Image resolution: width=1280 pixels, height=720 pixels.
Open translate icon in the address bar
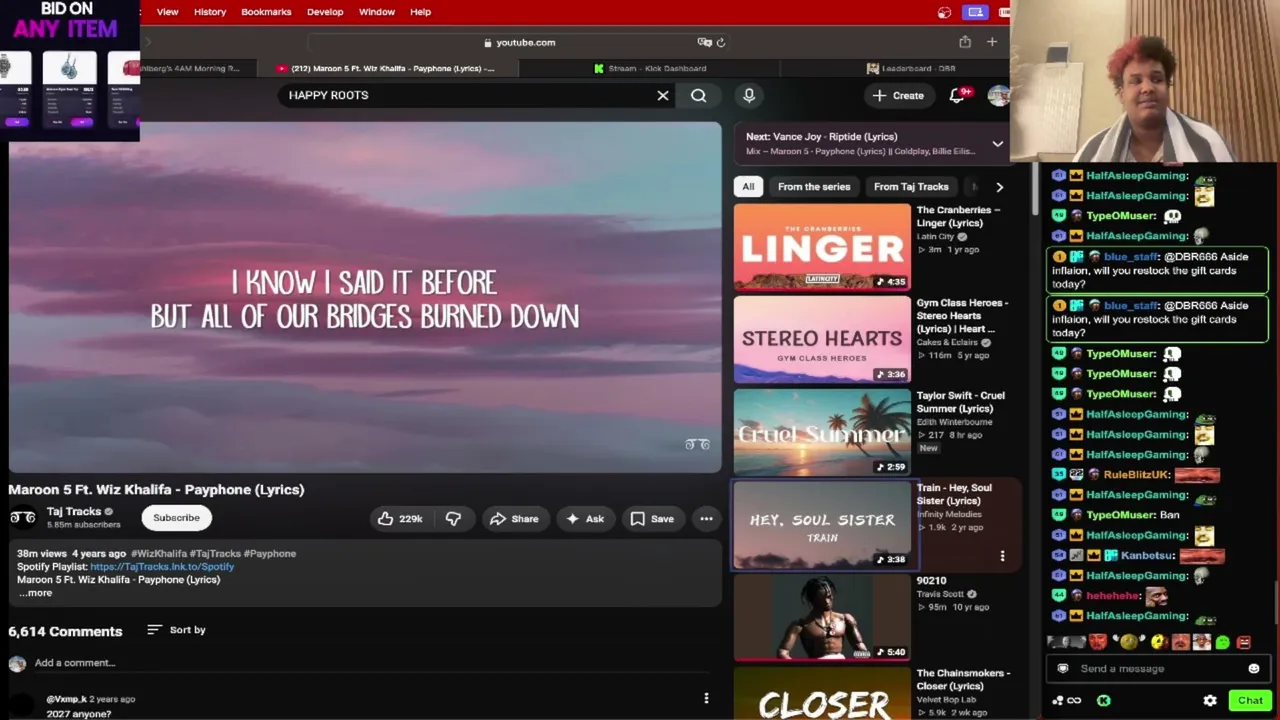704,42
